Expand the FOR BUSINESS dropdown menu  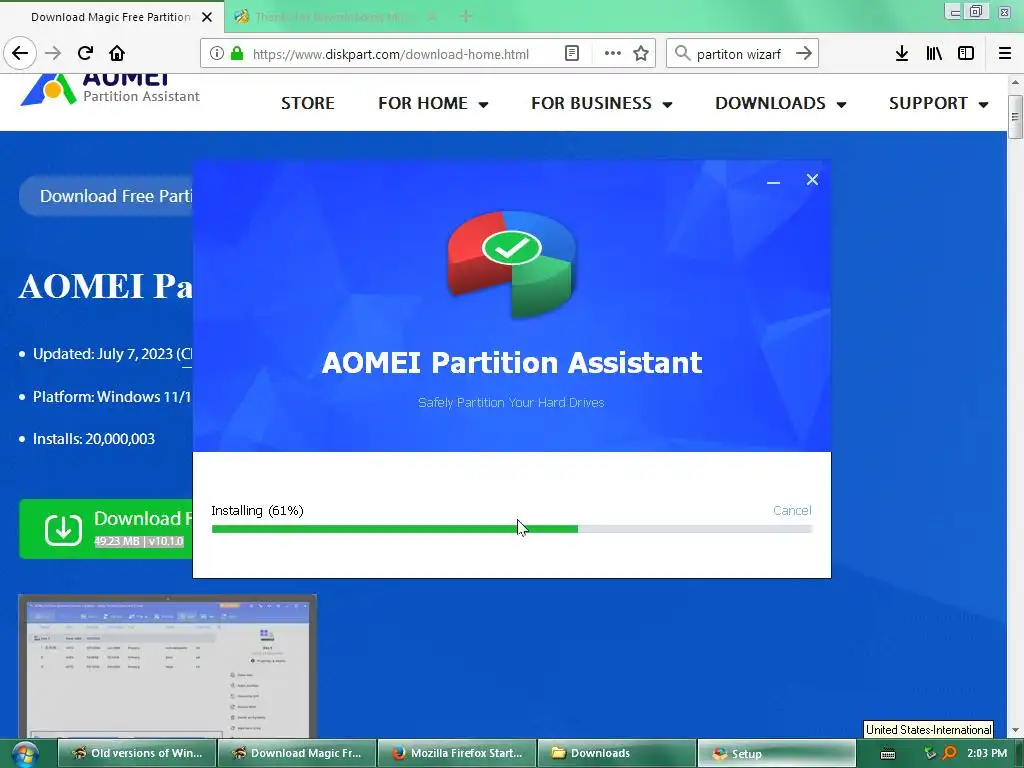tap(601, 103)
